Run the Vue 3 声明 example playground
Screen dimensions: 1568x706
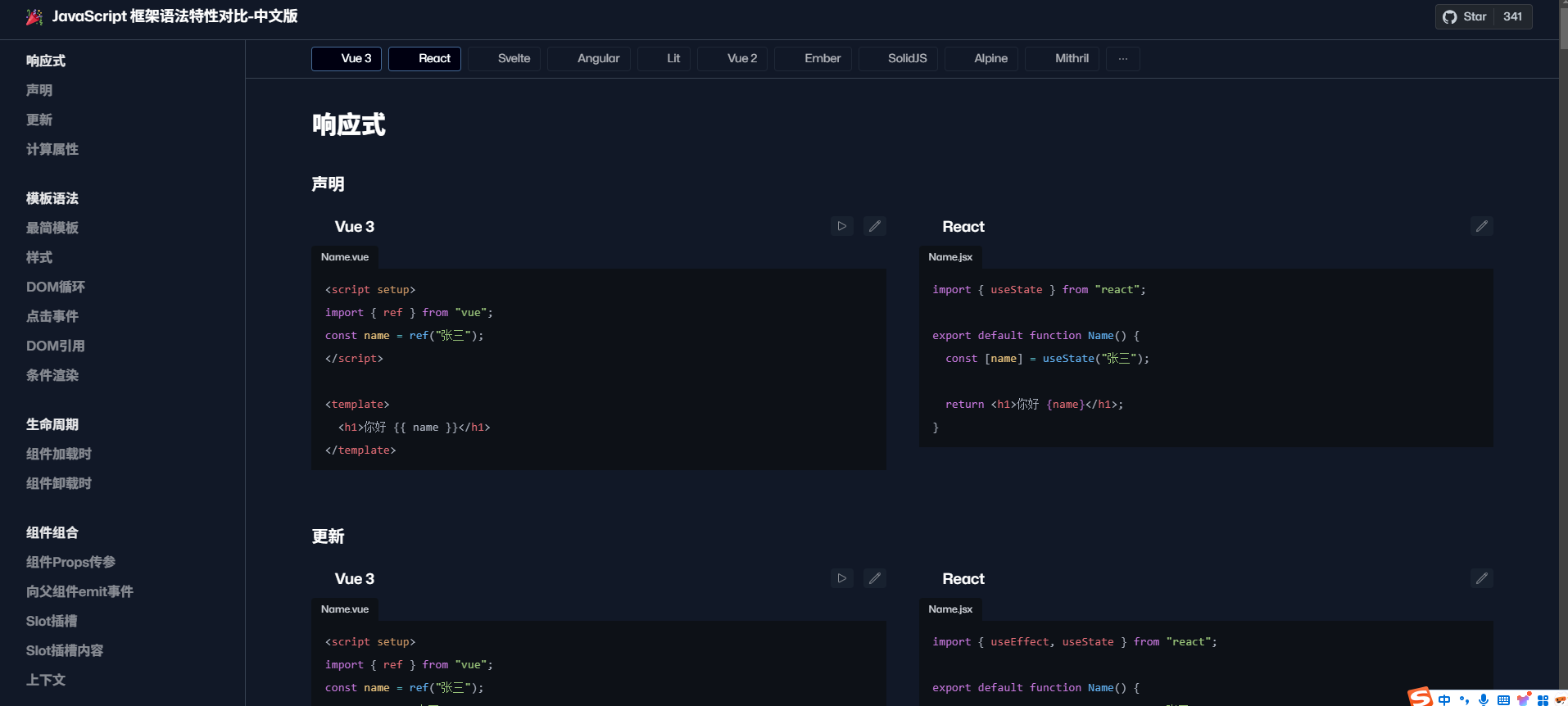[842, 226]
